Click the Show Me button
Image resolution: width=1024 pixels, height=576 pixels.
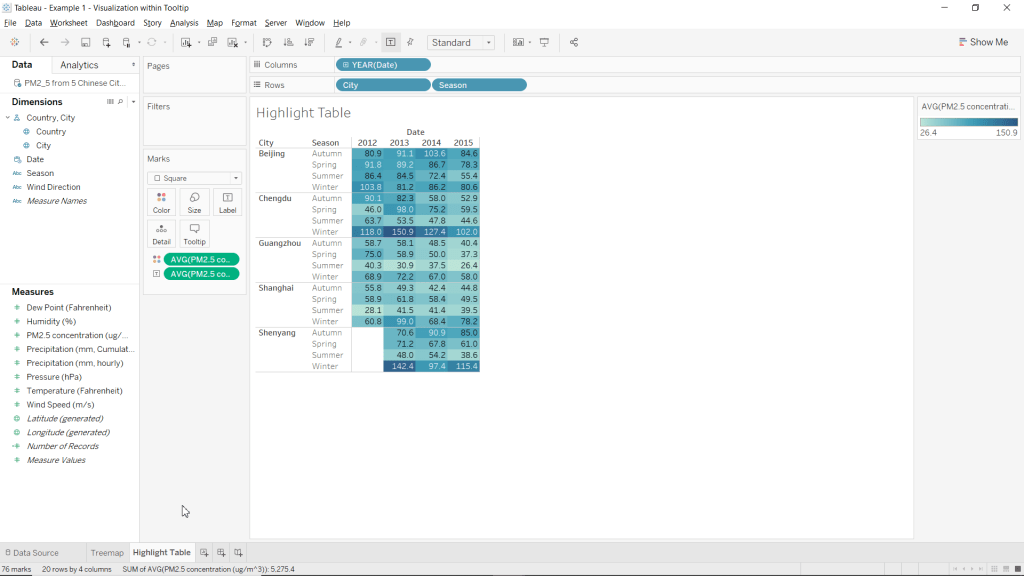[x=983, y=43]
